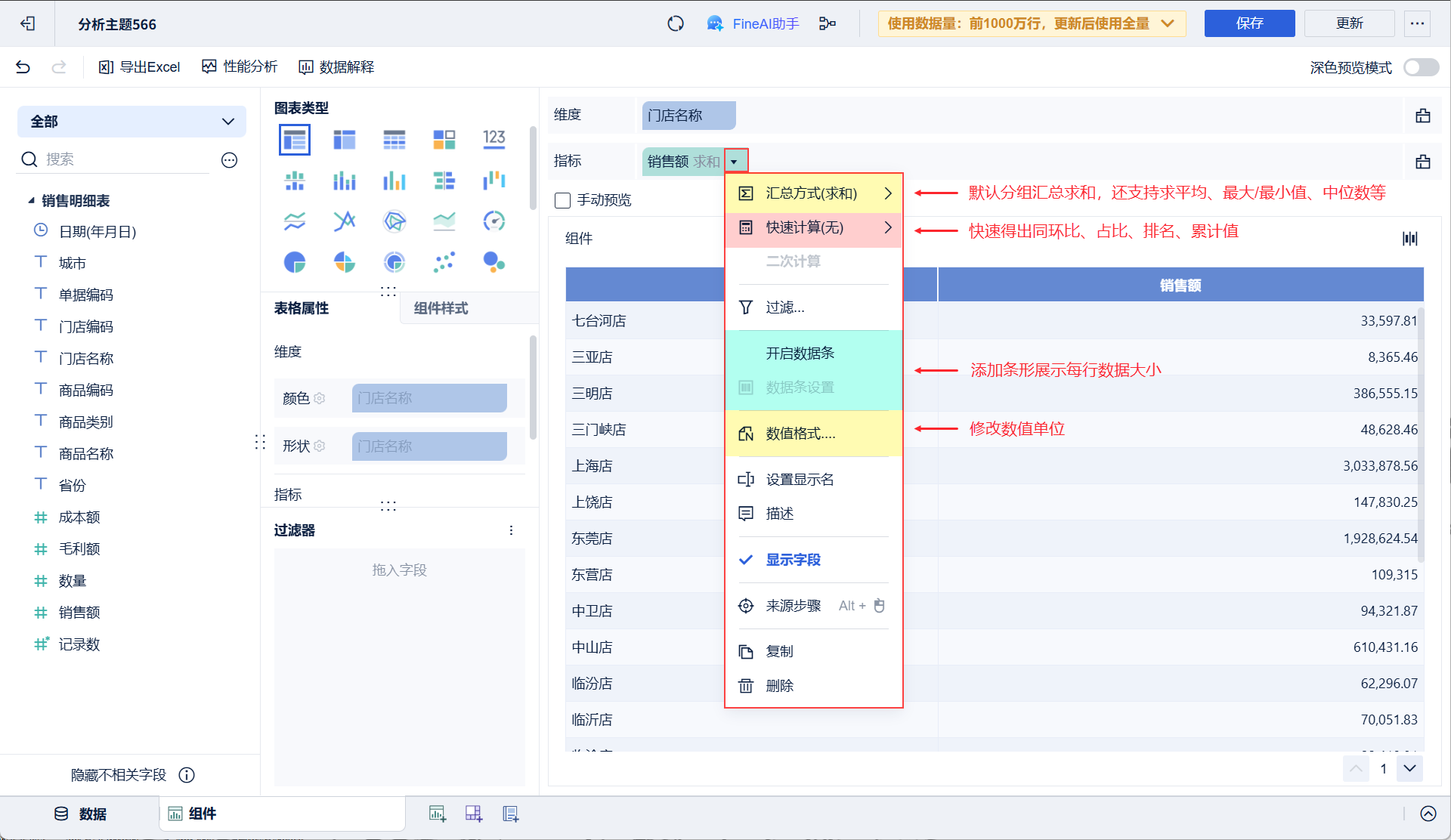Toggle the 显示字段 checked menu item
Image resolution: width=1451 pixels, height=840 pixels.
point(793,560)
